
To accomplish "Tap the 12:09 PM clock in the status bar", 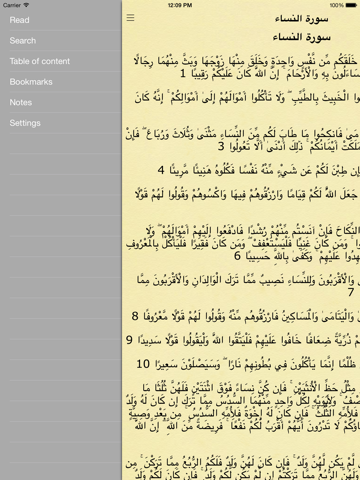I will pos(180,5).
